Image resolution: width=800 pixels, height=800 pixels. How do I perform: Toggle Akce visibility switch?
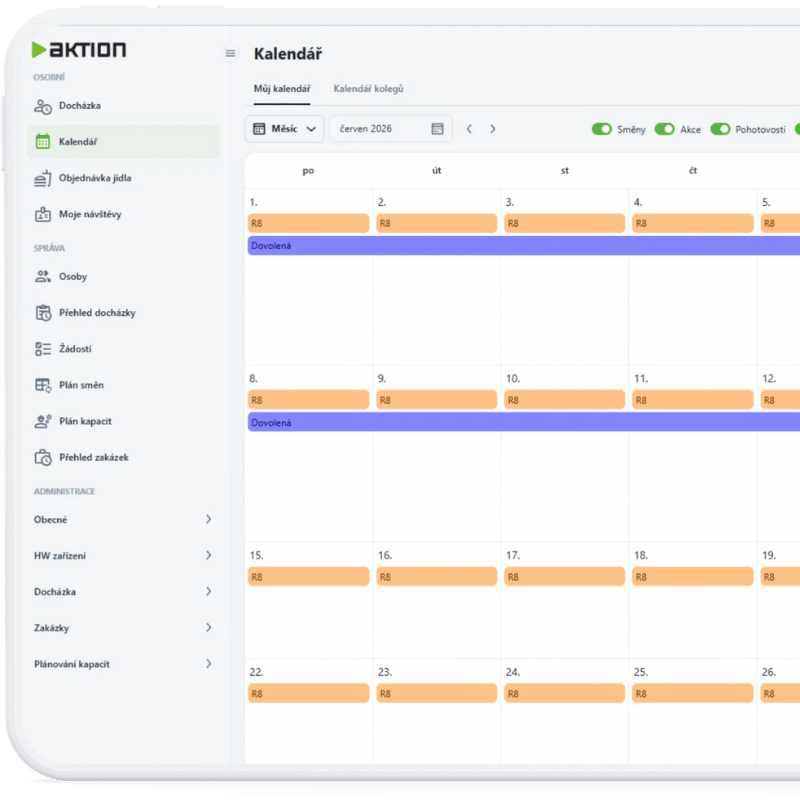[664, 129]
